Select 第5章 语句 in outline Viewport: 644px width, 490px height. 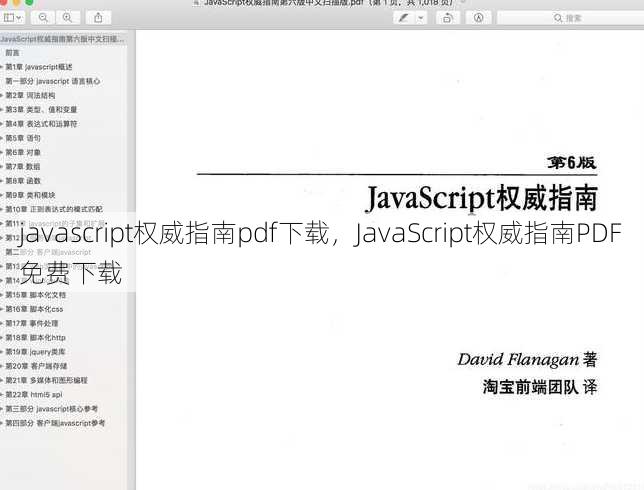click(x=23, y=138)
